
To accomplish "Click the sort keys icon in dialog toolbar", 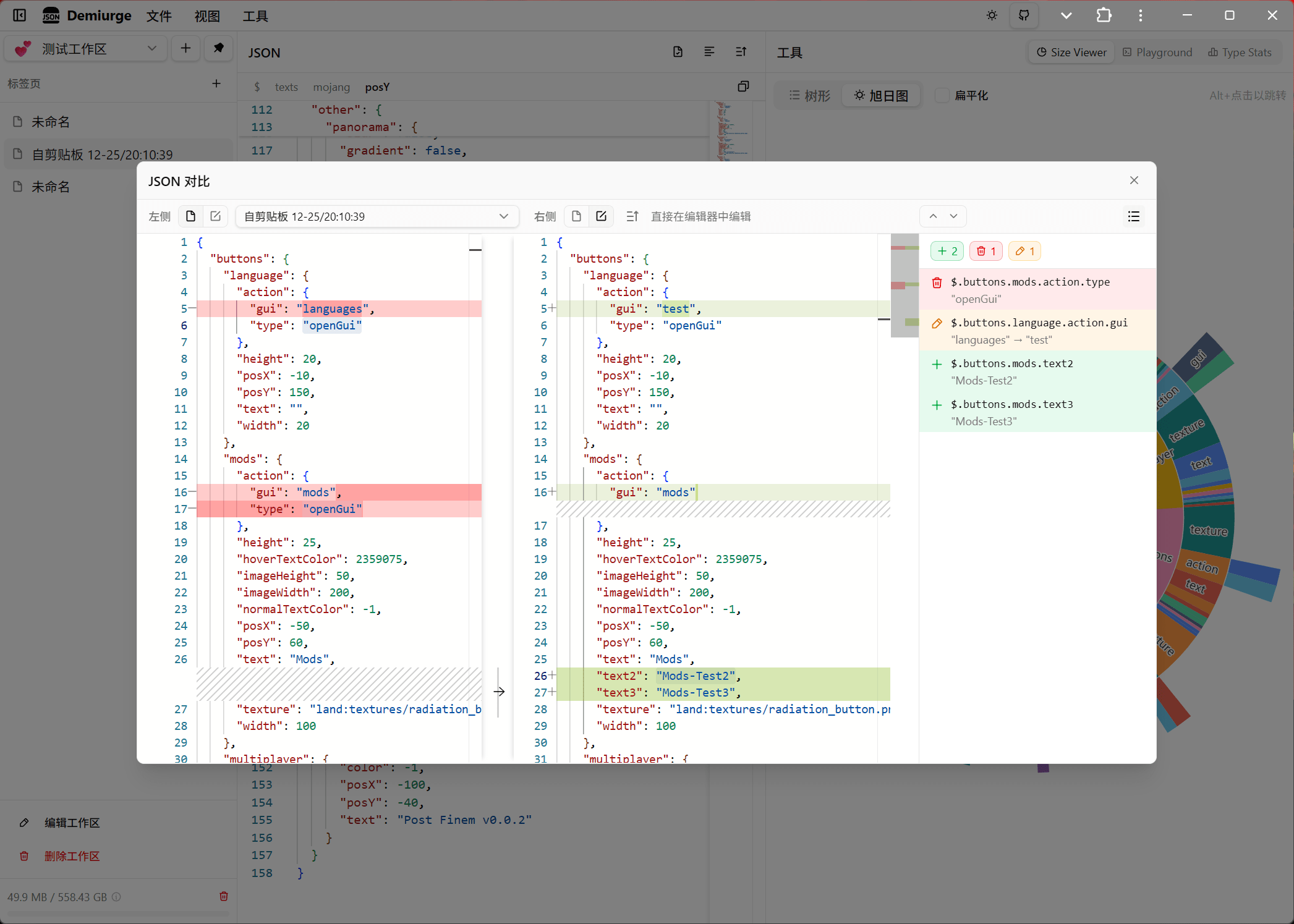I will pos(632,216).
